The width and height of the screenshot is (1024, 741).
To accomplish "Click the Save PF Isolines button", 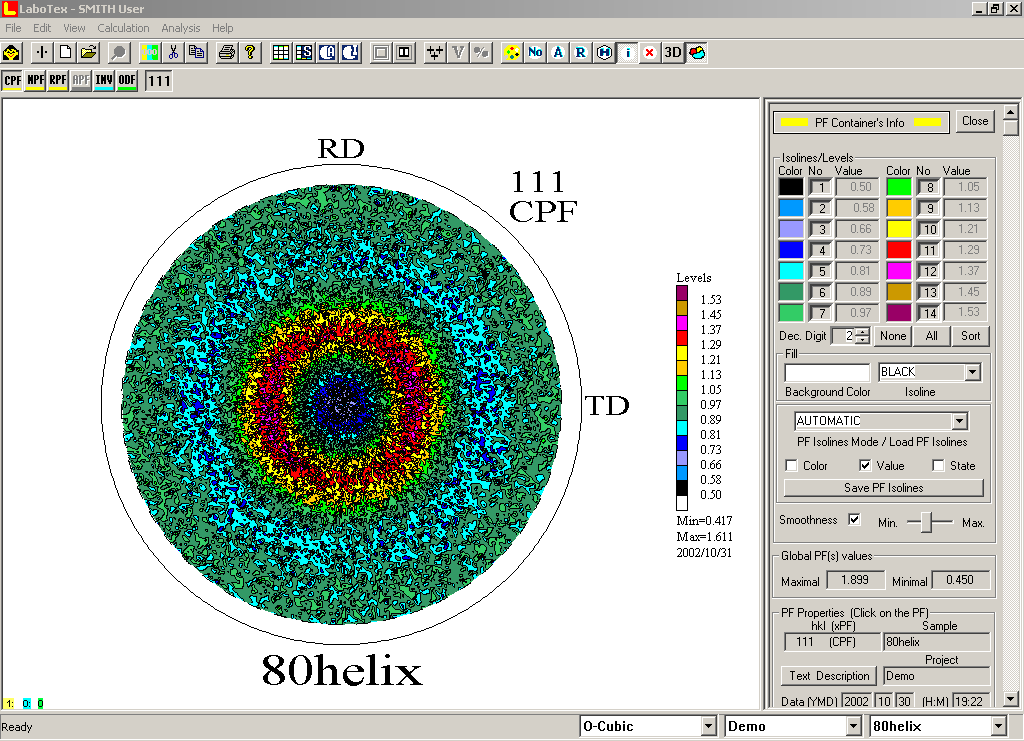I will pos(883,488).
